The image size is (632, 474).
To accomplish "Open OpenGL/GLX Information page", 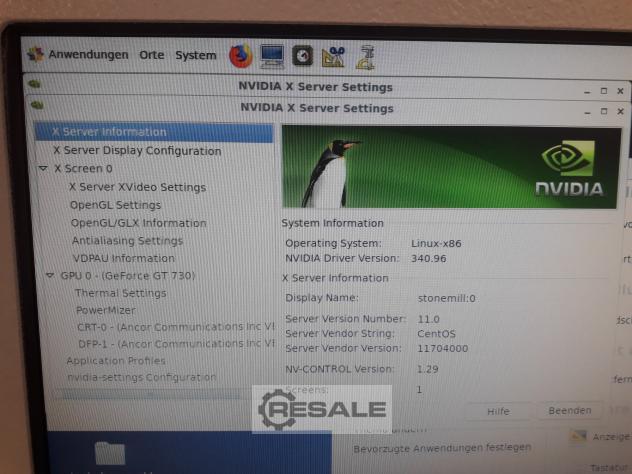I will point(139,223).
